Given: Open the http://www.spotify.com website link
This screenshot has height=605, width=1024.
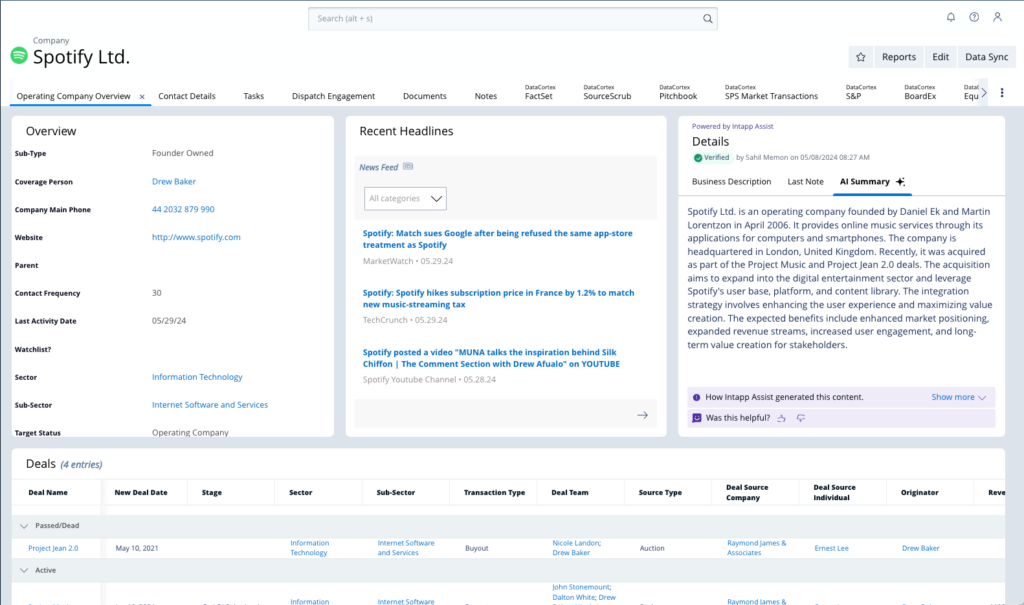Looking at the screenshot, I should pos(196,237).
